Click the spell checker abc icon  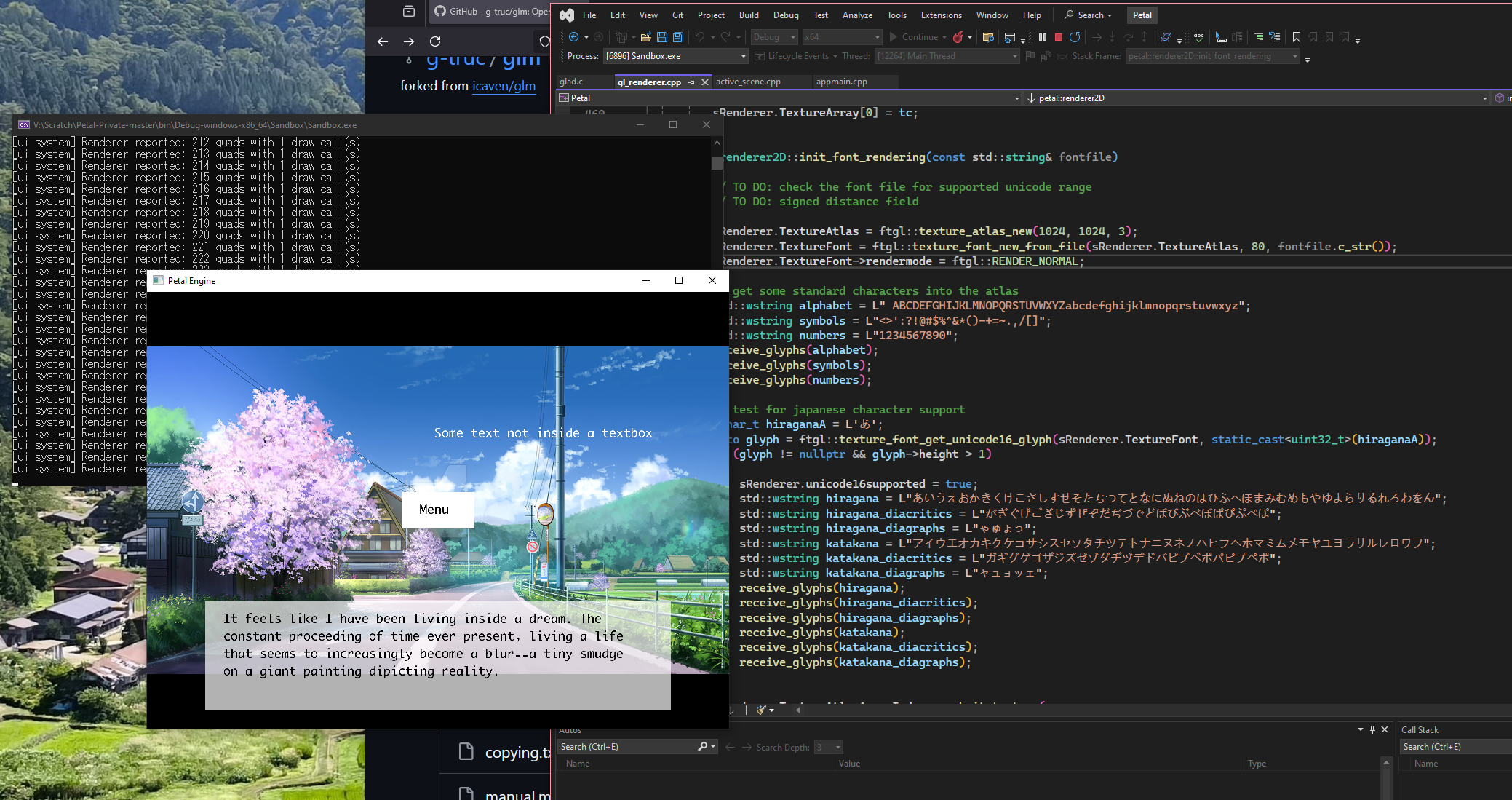(x=1198, y=37)
